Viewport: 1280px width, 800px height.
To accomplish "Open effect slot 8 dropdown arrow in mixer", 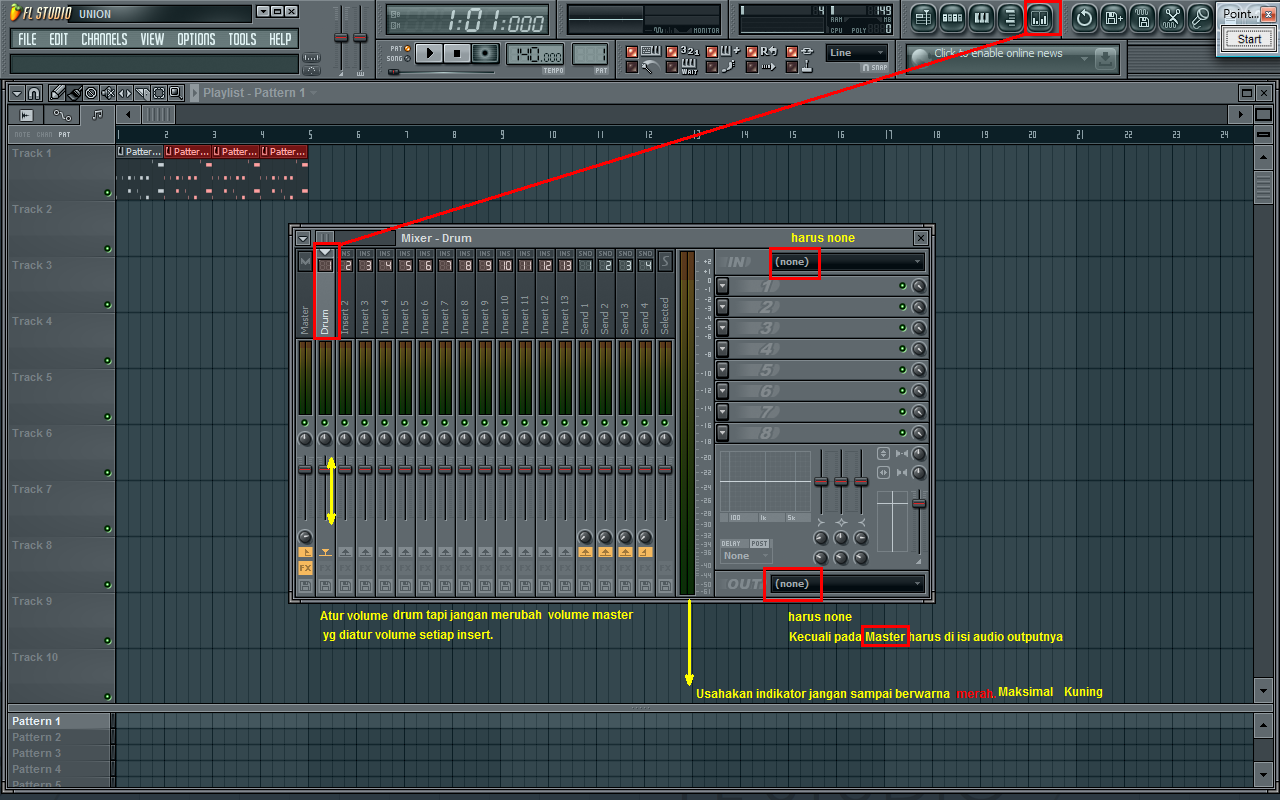I will 723,433.
